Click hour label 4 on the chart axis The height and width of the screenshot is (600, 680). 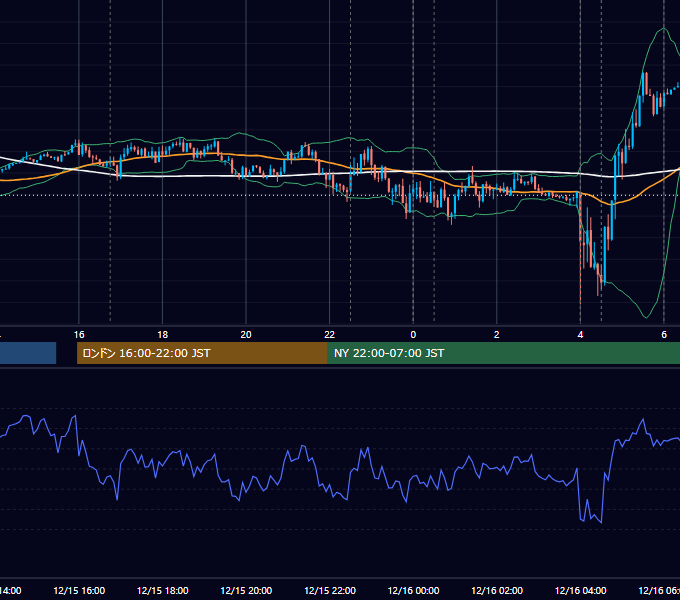tap(580, 335)
